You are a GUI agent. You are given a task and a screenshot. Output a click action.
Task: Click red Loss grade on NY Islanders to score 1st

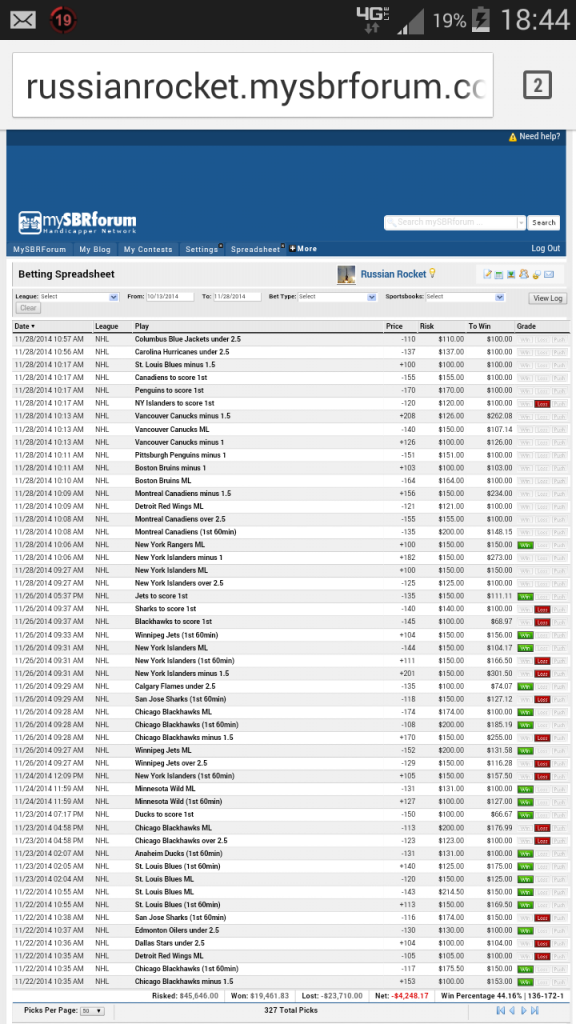pos(542,404)
